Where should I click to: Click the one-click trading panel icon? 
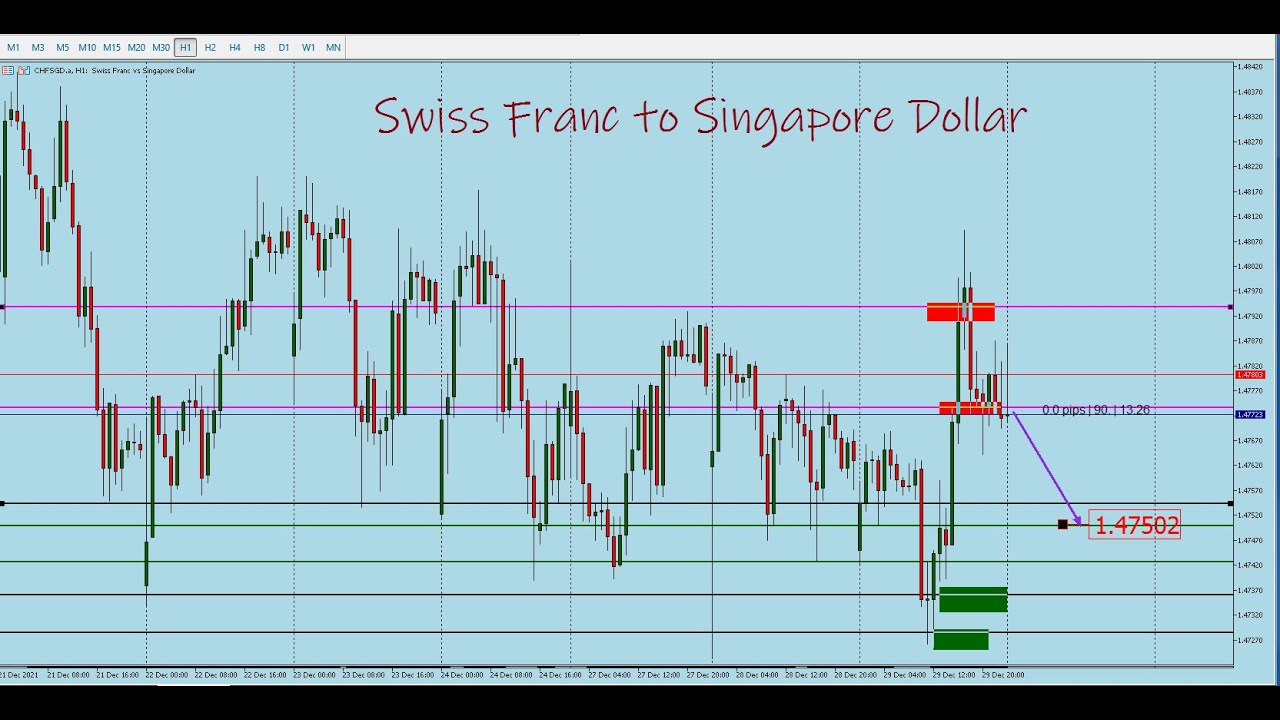8,71
